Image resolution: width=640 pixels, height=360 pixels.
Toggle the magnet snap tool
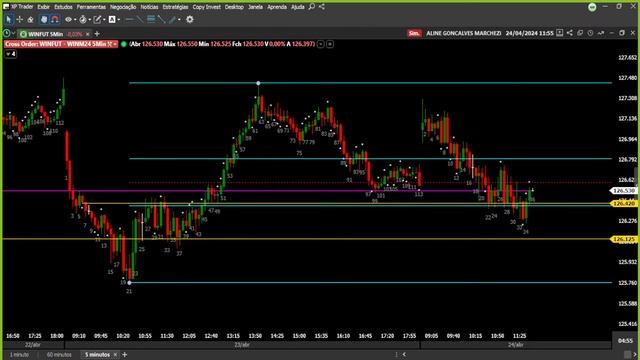55,19
